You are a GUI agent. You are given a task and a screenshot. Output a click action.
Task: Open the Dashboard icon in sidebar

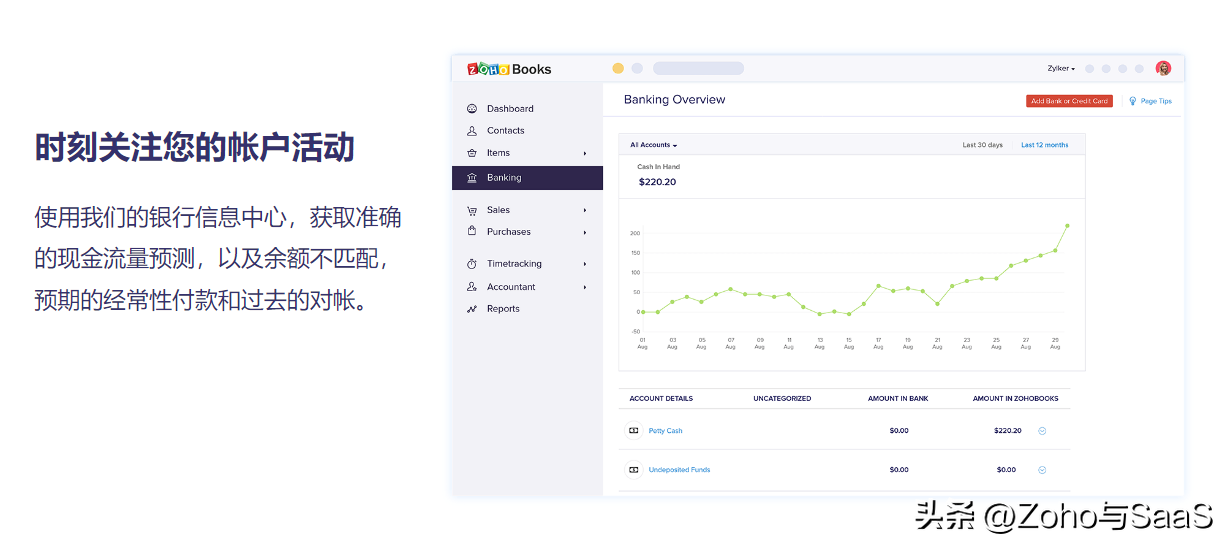tap(472, 108)
